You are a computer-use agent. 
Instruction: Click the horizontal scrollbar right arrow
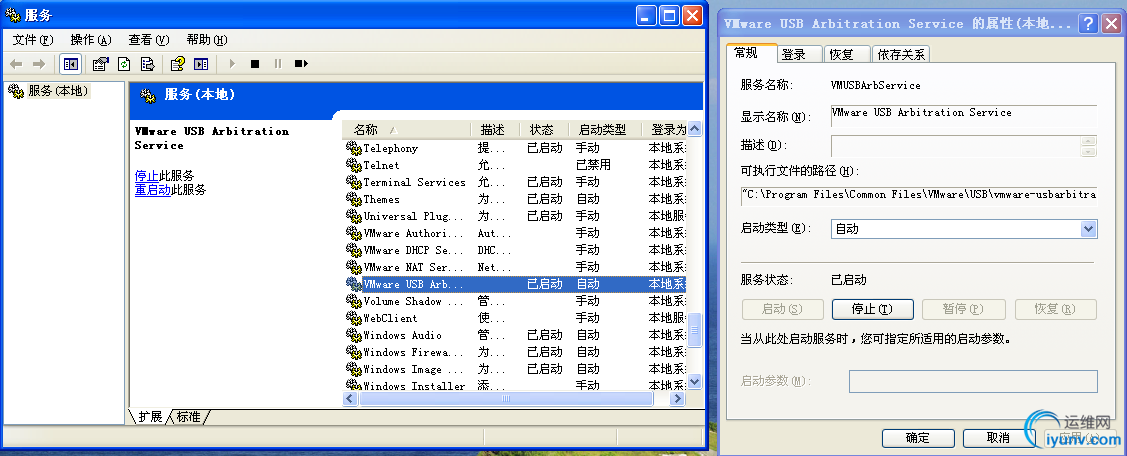pos(677,398)
